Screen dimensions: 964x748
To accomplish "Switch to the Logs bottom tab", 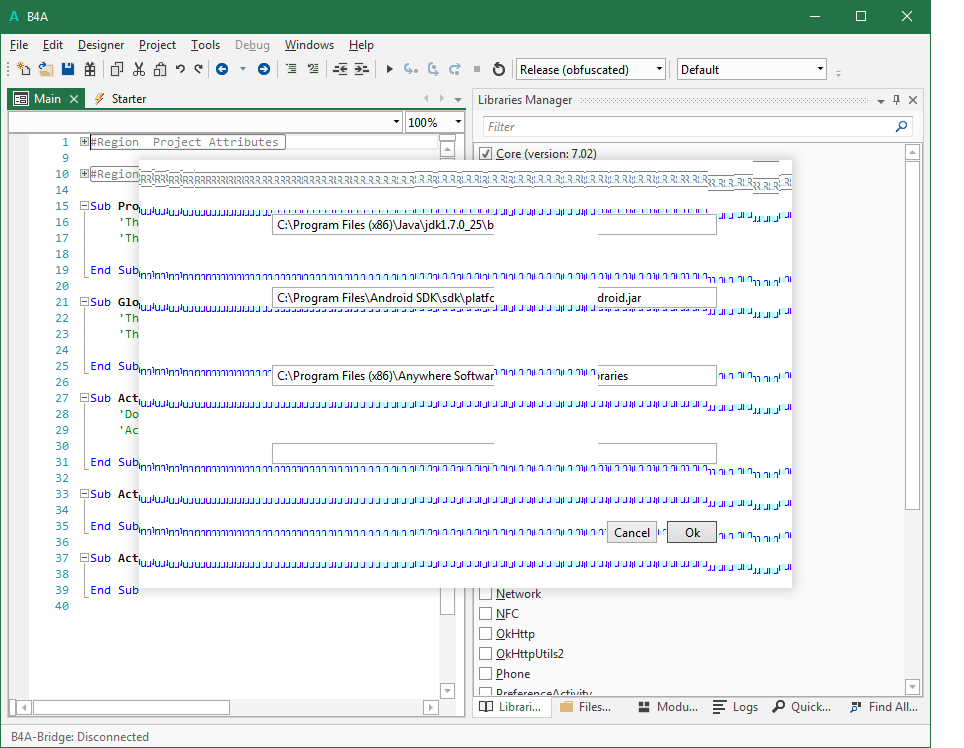I will [736, 707].
